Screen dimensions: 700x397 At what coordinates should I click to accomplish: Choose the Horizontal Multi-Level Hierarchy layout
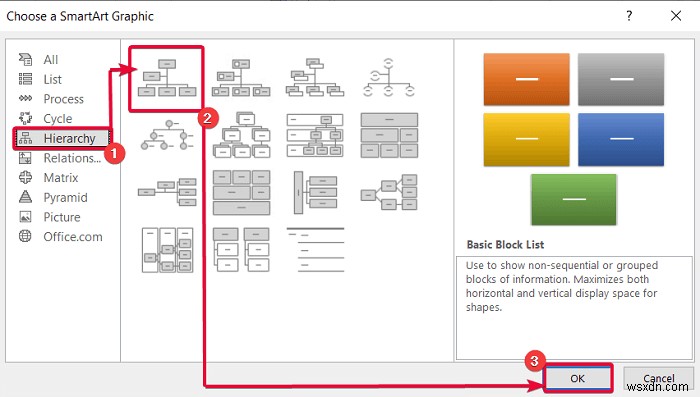(315, 192)
